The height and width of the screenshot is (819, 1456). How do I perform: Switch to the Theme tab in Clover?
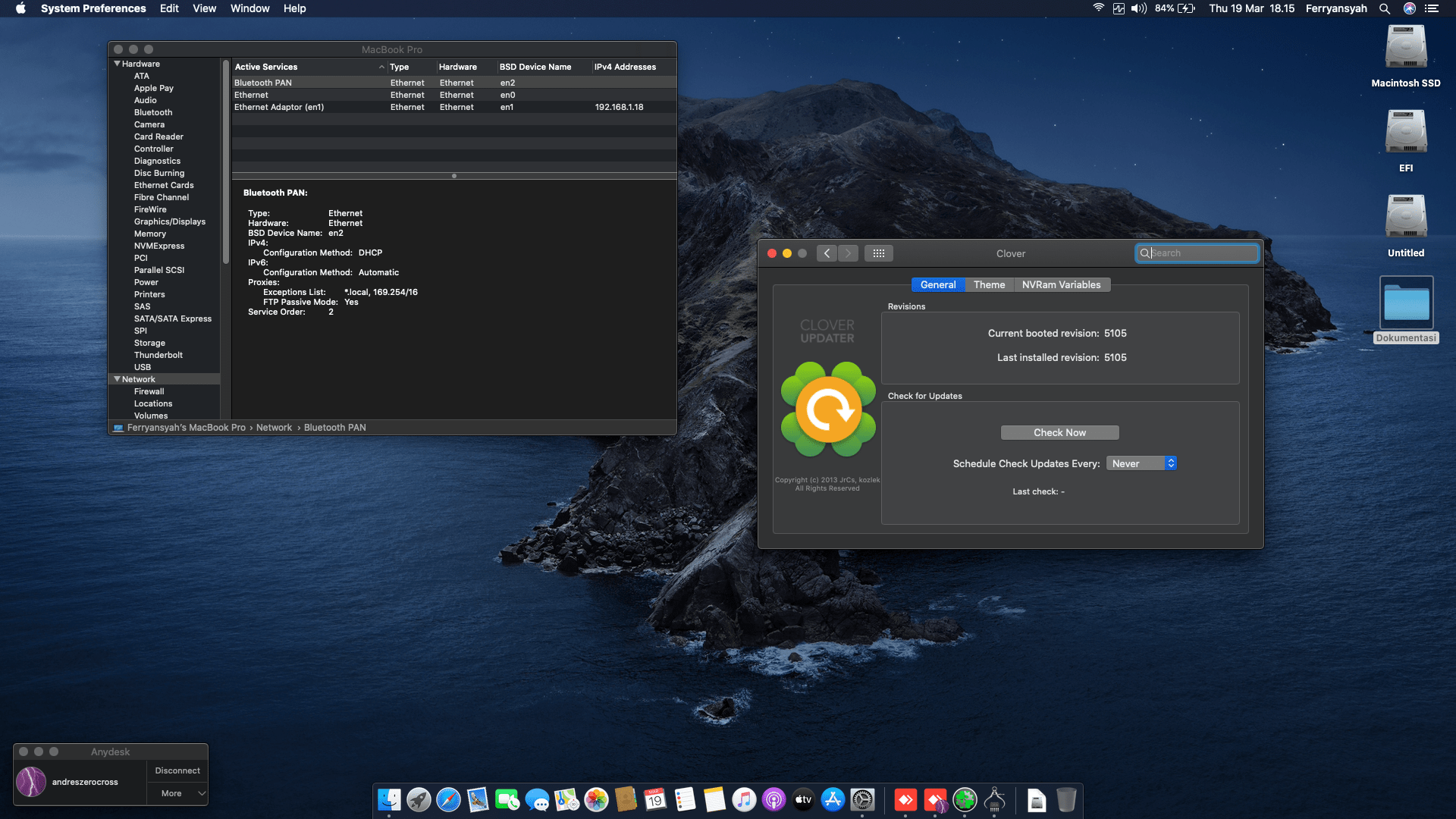990,284
